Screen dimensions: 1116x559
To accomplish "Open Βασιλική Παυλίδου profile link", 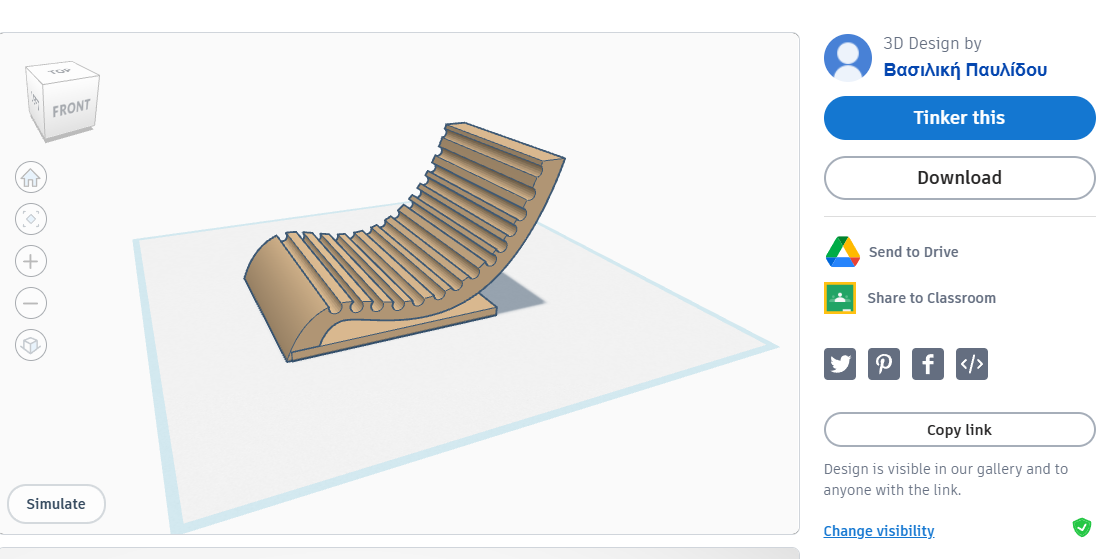I will [965, 69].
